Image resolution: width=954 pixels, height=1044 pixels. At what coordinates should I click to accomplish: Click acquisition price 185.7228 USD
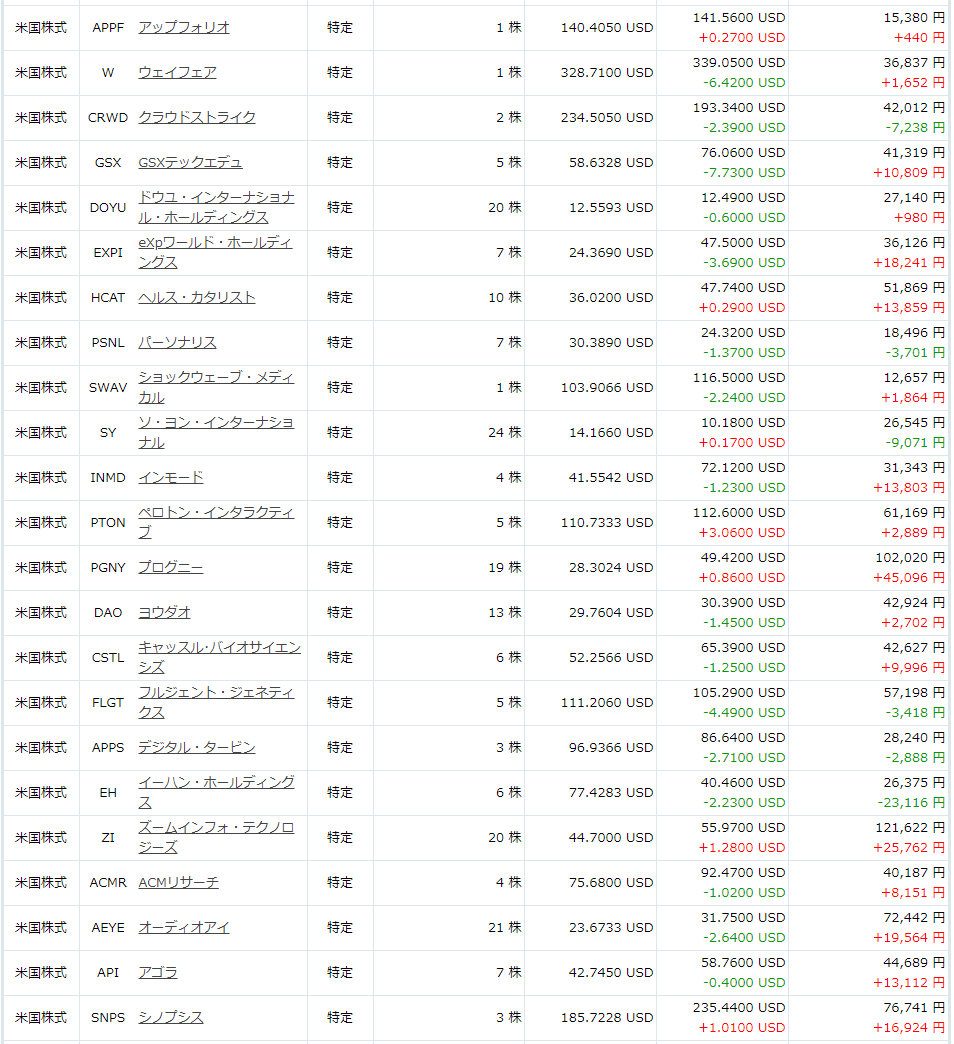pyautogui.click(x=606, y=1017)
